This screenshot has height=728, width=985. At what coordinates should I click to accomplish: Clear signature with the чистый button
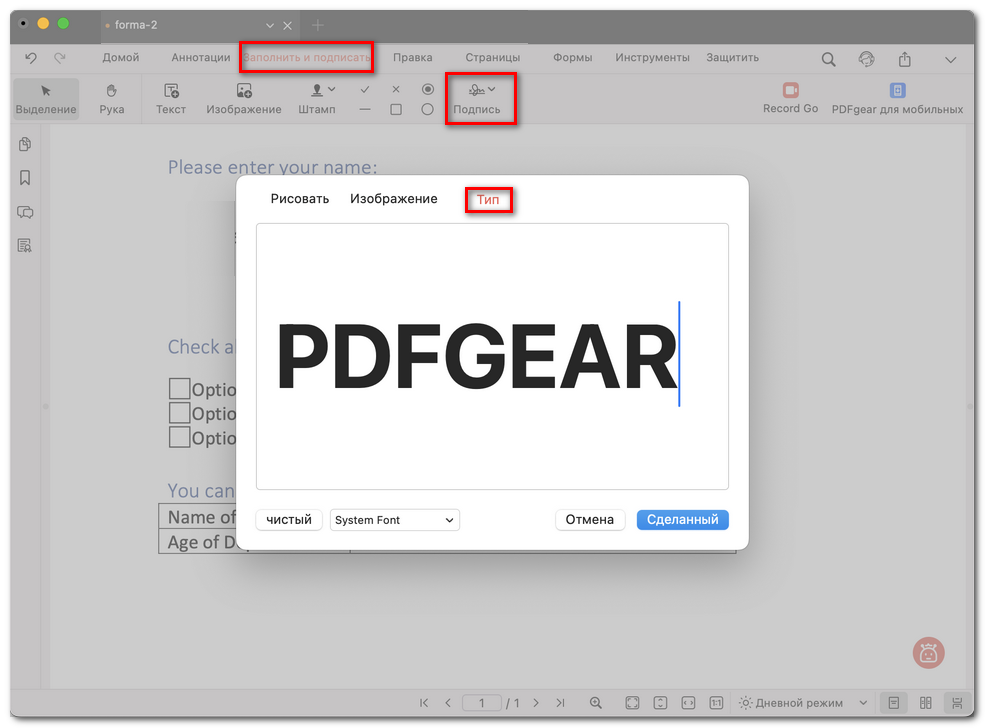click(x=289, y=519)
